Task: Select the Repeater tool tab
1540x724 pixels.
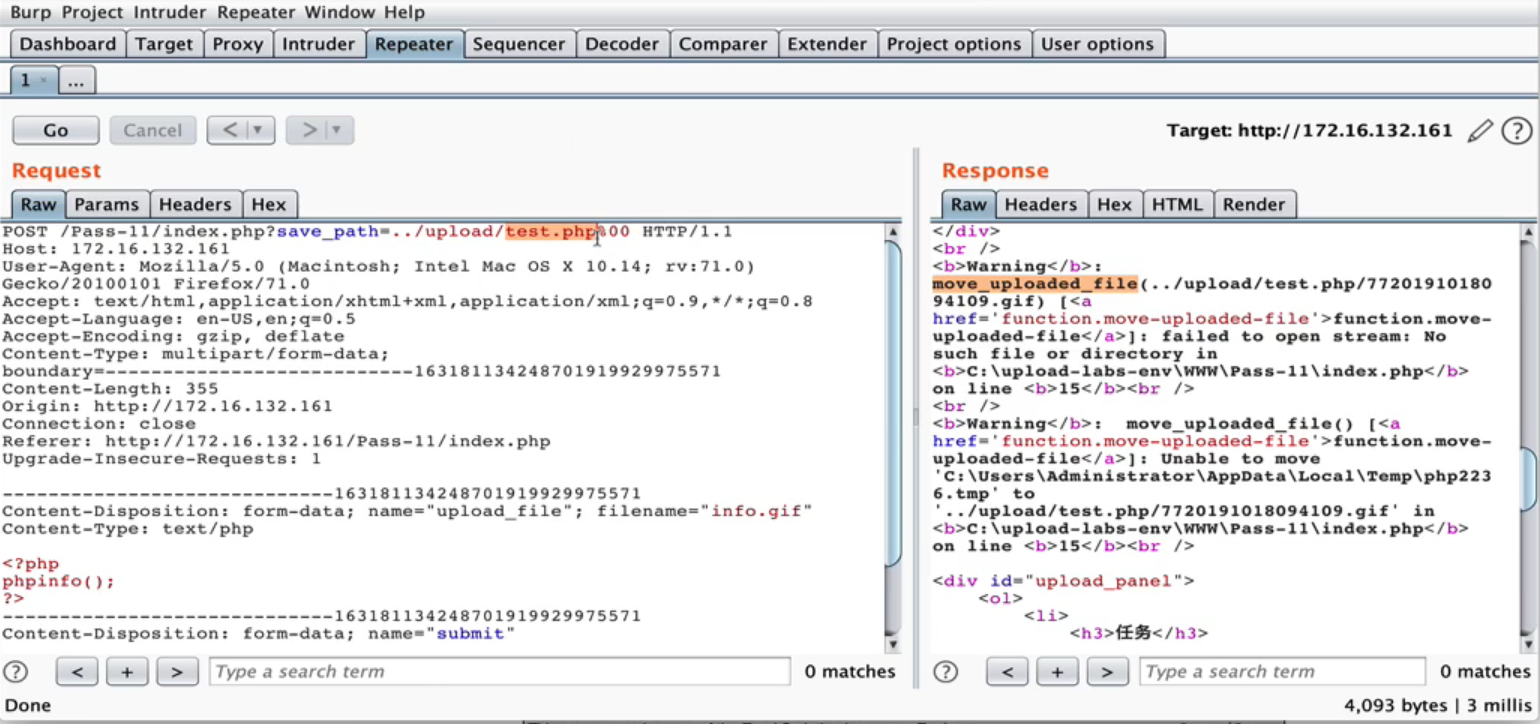Action: coord(414,44)
